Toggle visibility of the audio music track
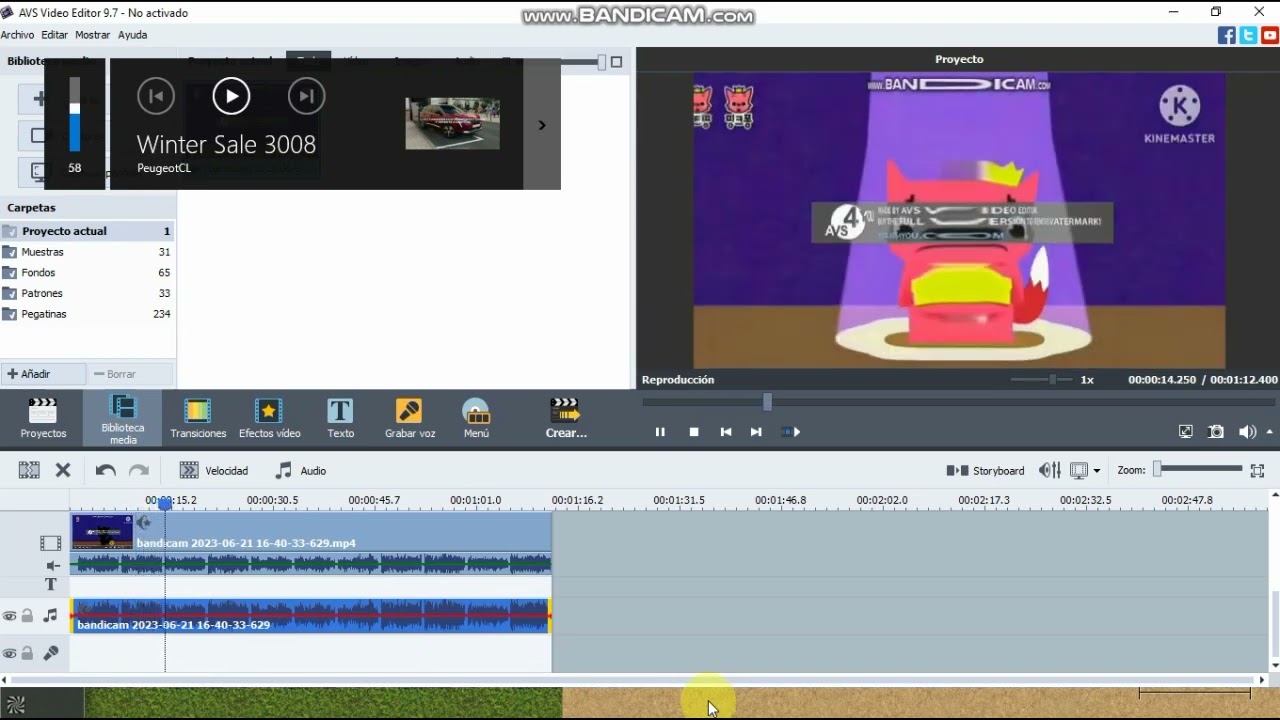 [9, 616]
